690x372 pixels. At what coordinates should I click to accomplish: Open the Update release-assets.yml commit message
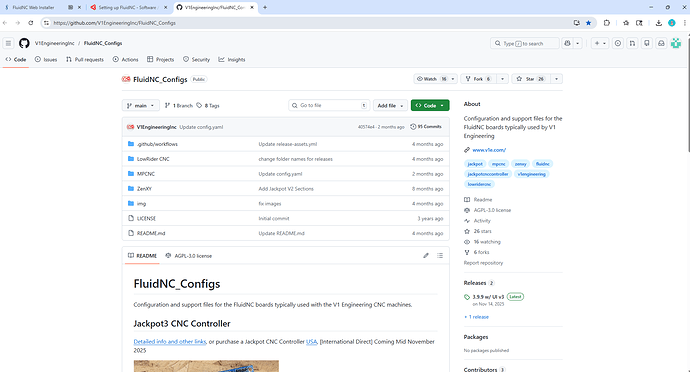click(x=288, y=144)
